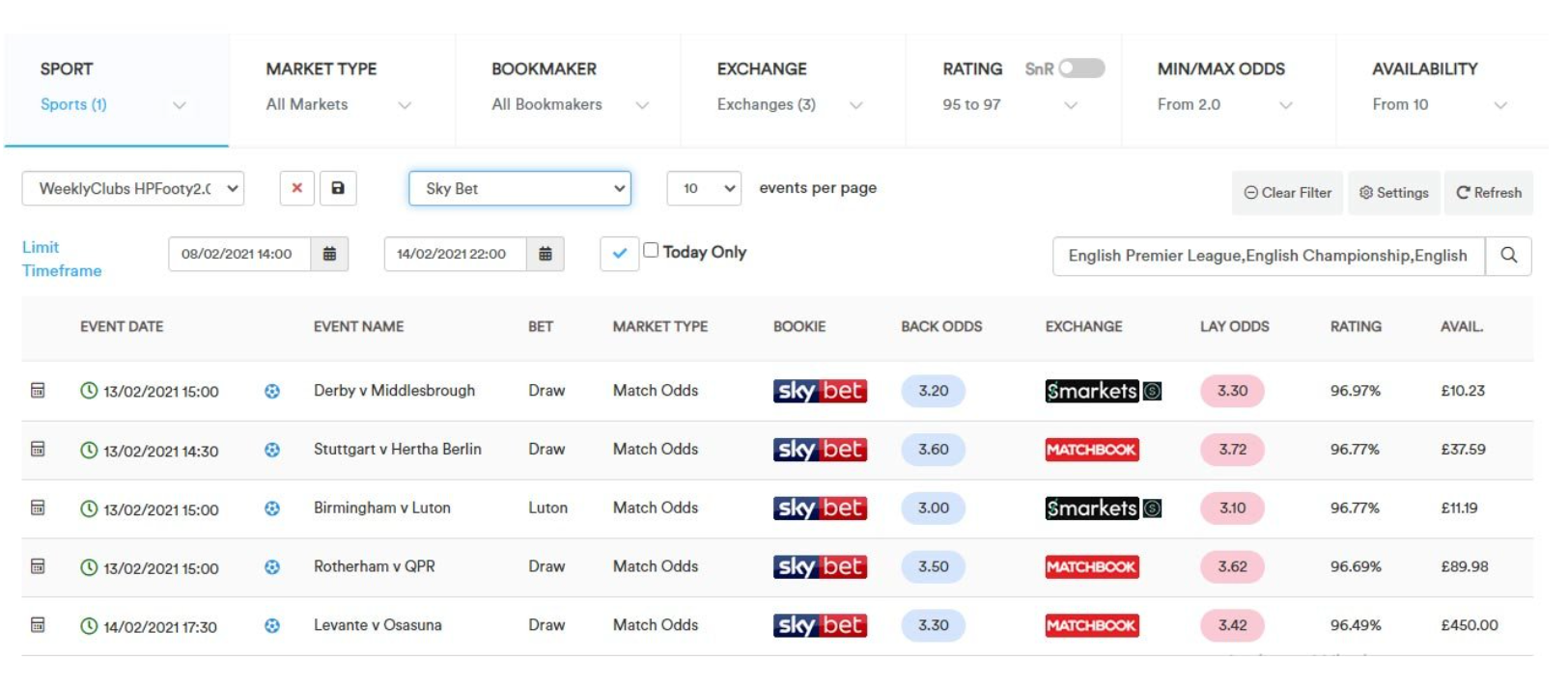
Task: Click Matchbook logo in Levante v Osasuna row
Action: pyautogui.click(x=1092, y=626)
